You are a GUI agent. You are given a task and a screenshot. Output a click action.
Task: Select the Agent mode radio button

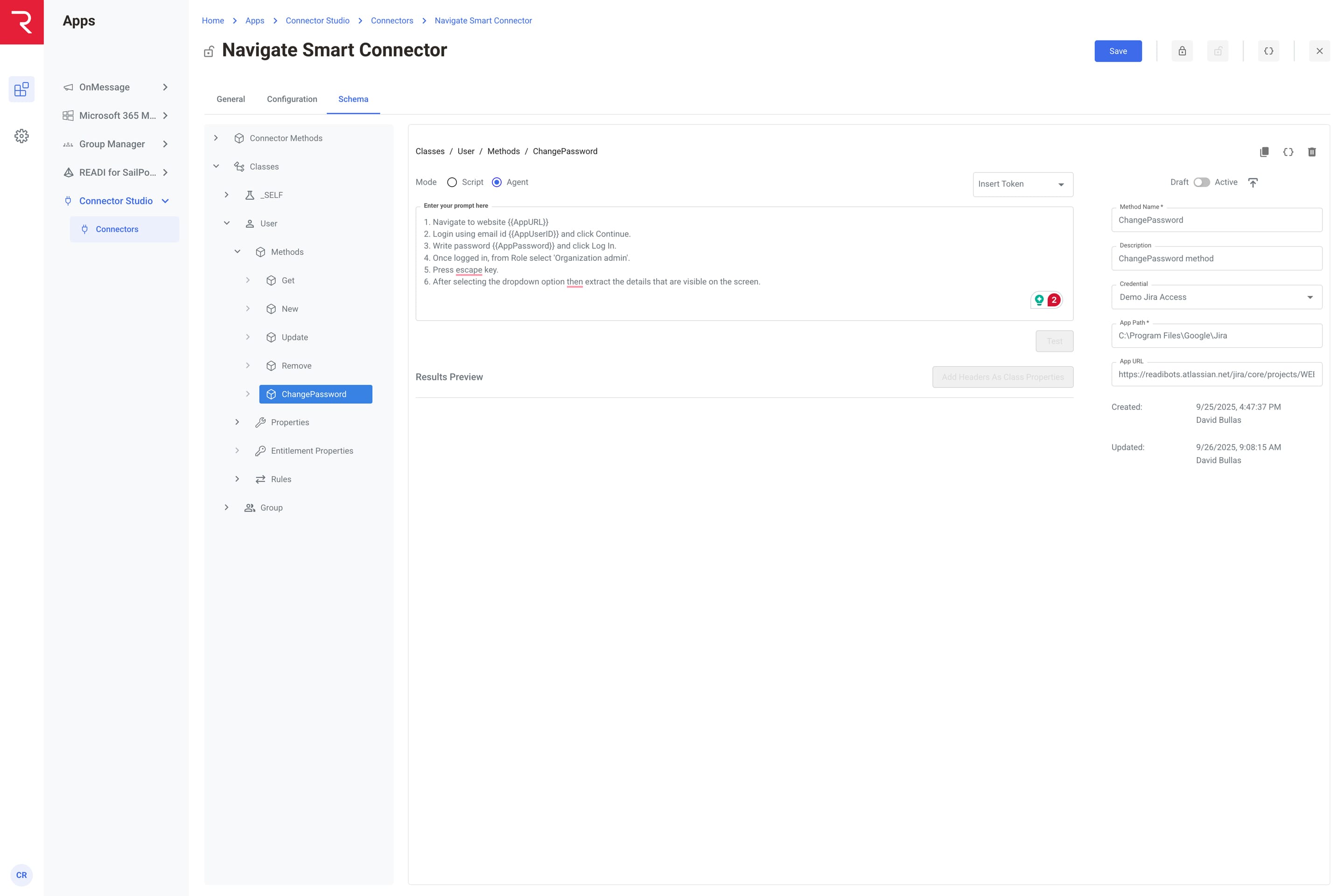tap(497, 182)
